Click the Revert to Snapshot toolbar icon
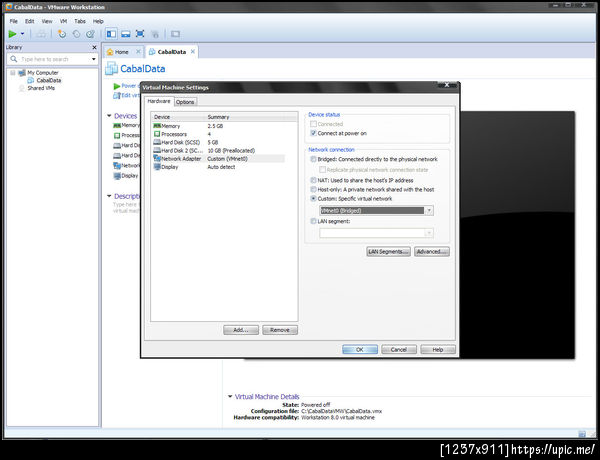The image size is (600, 460). (76, 34)
